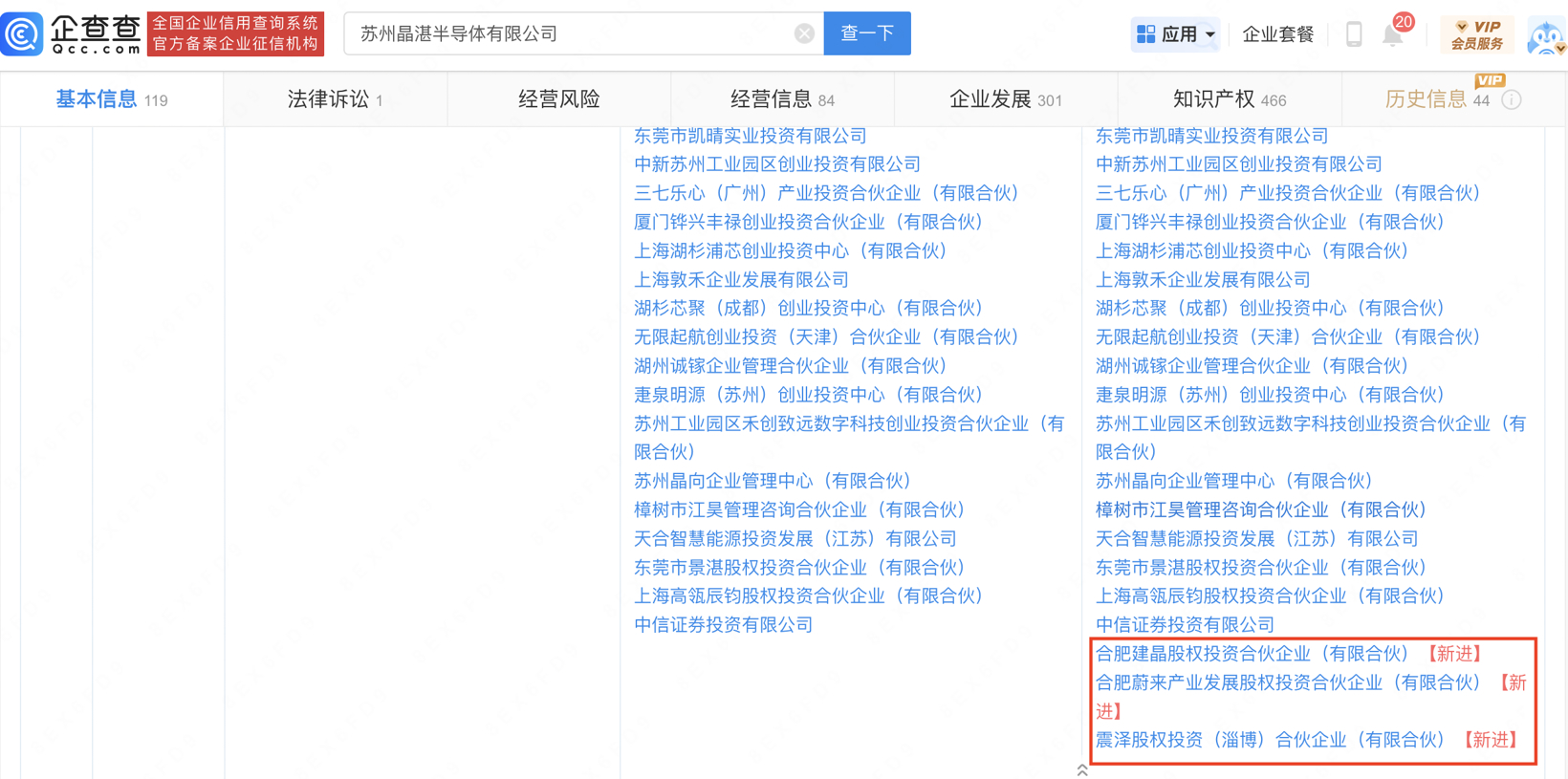Open 上海敦禾企业发展有限公司 in right column
1568x779 pixels.
(x=1203, y=279)
